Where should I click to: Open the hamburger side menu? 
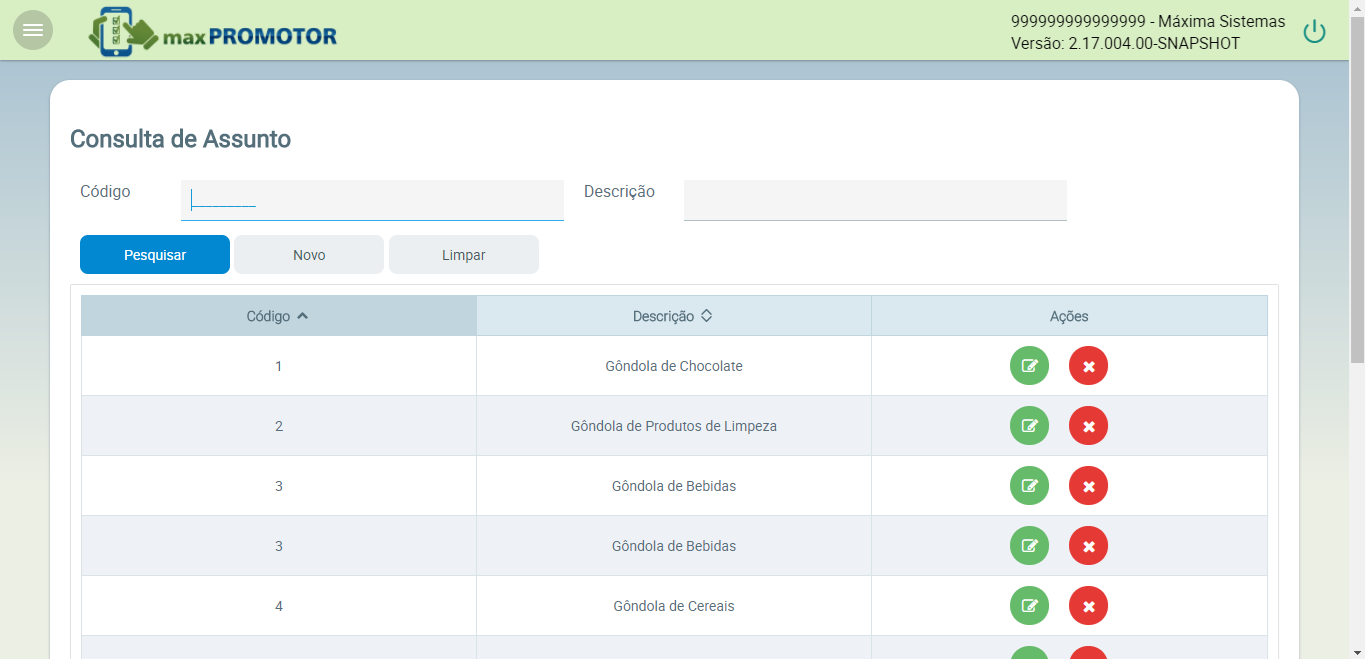(33, 30)
